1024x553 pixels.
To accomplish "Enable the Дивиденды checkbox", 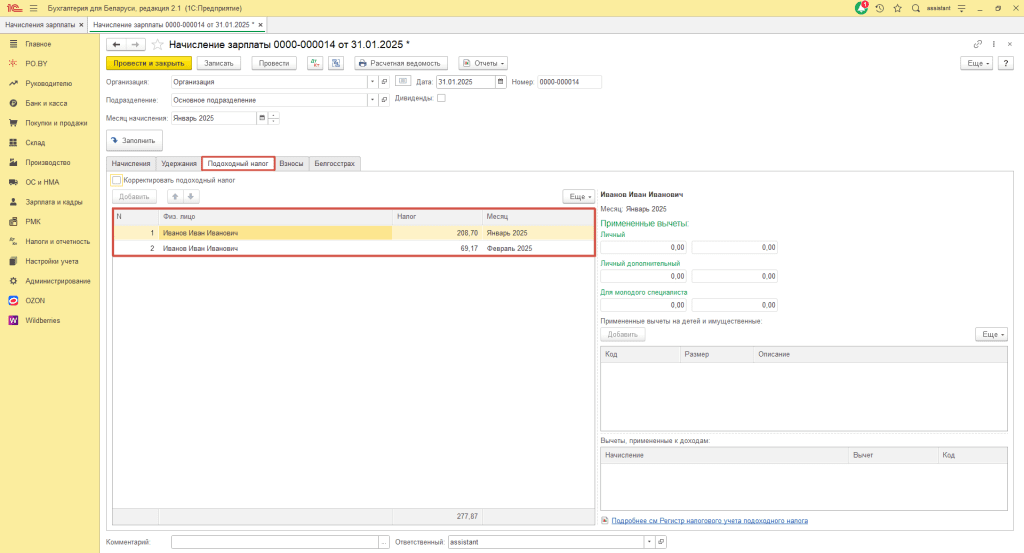I will tap(441, 99).
